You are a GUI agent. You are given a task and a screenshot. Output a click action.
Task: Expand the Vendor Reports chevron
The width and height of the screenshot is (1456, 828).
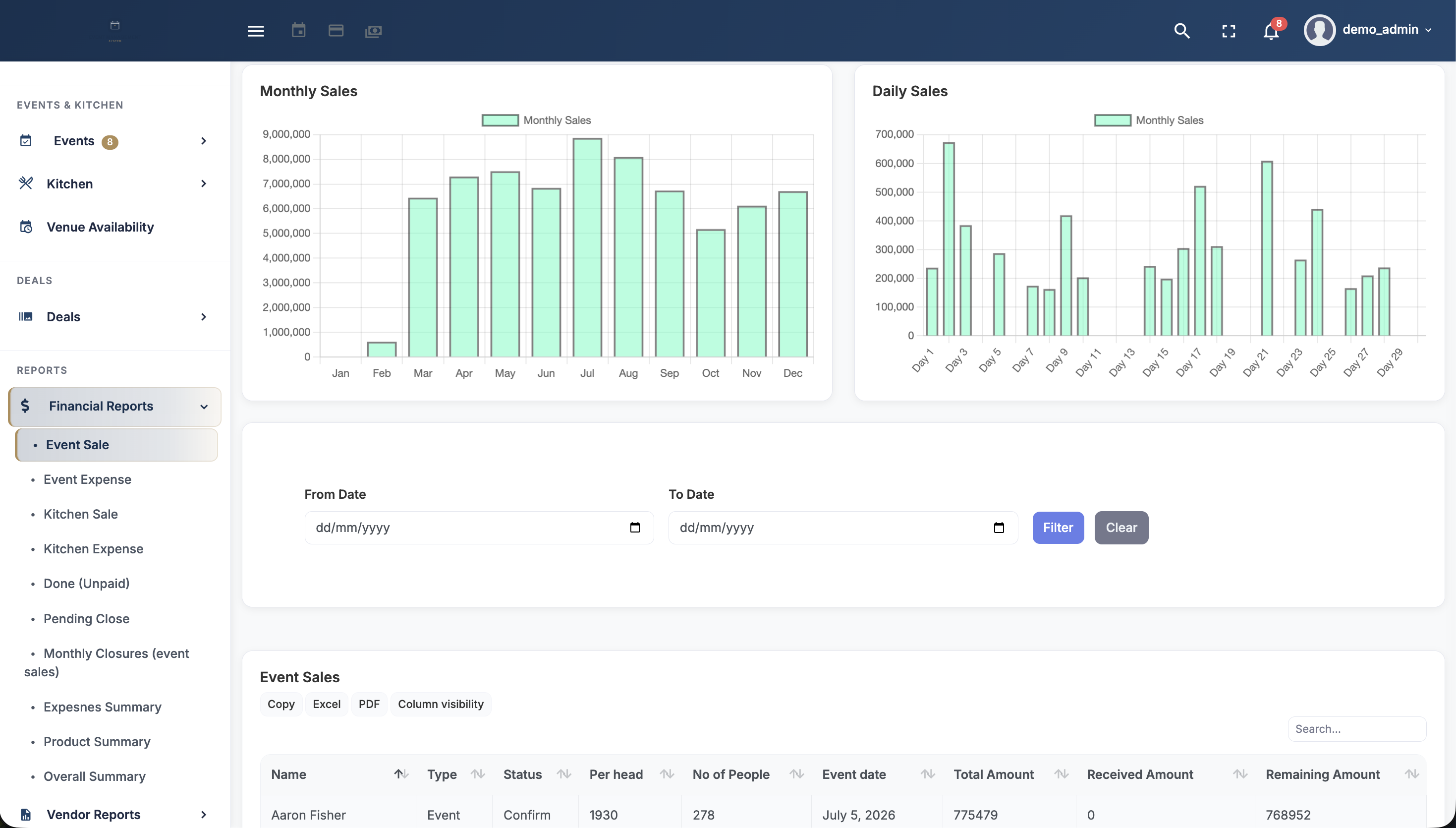click(x=204, y=814)
